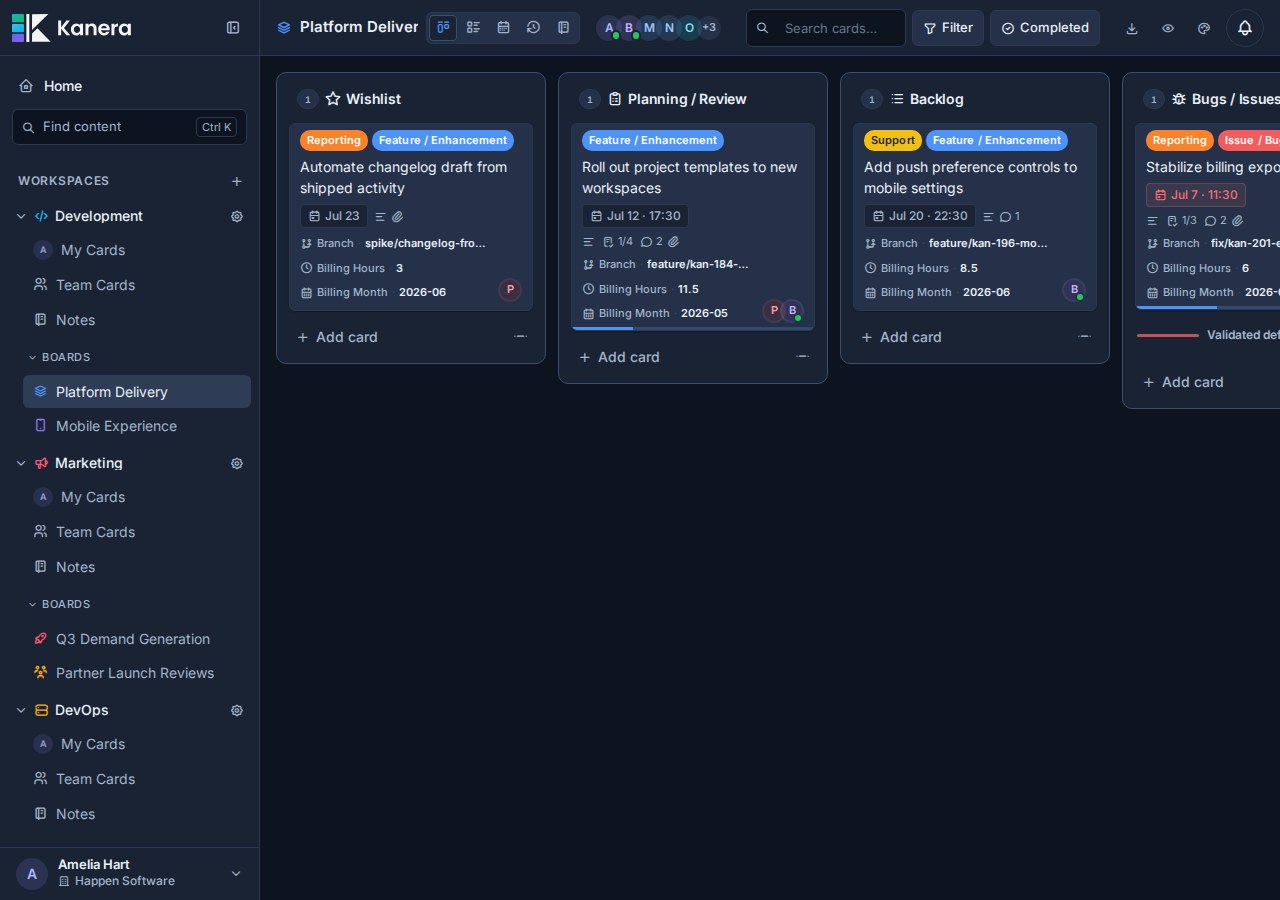Click Jul 23 due date chip
This screenshot has height=900, width=1280.
pyautogui.click(x=334, y=216)
